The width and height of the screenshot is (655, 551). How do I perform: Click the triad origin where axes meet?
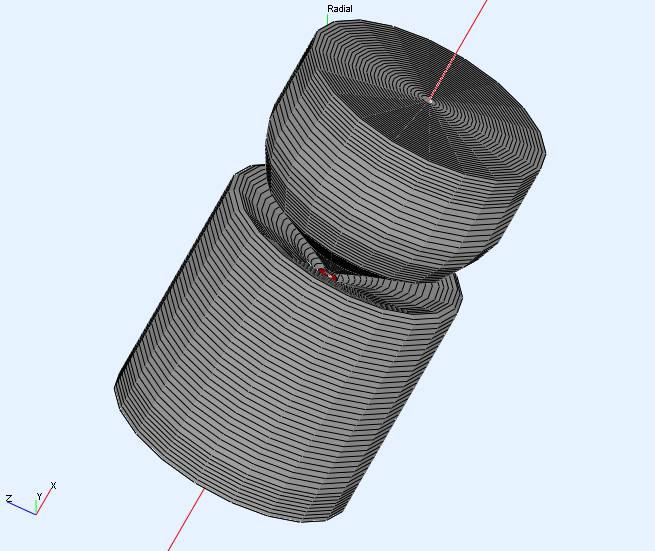pos(36,513)
